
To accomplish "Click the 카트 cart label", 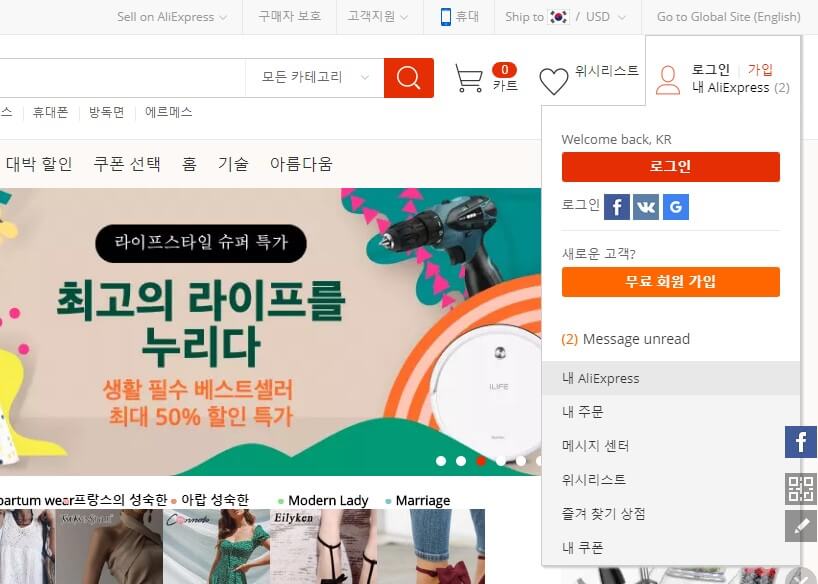I will tap(505, 86).
